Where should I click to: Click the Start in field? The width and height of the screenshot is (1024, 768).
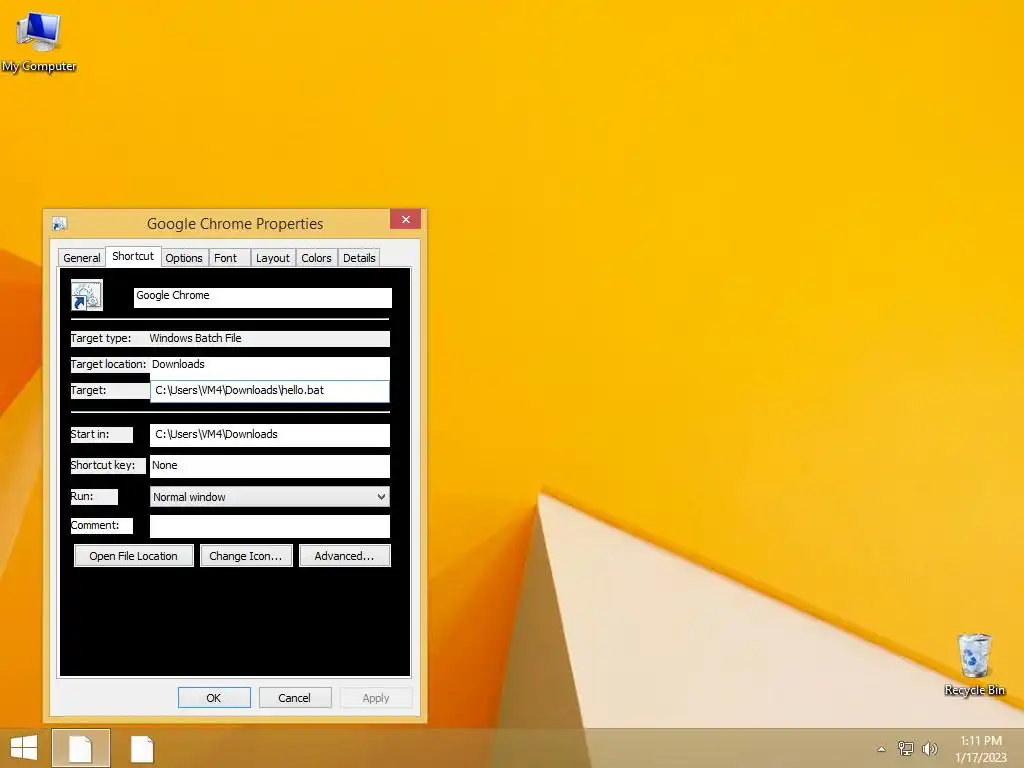[x=270, y=435]
